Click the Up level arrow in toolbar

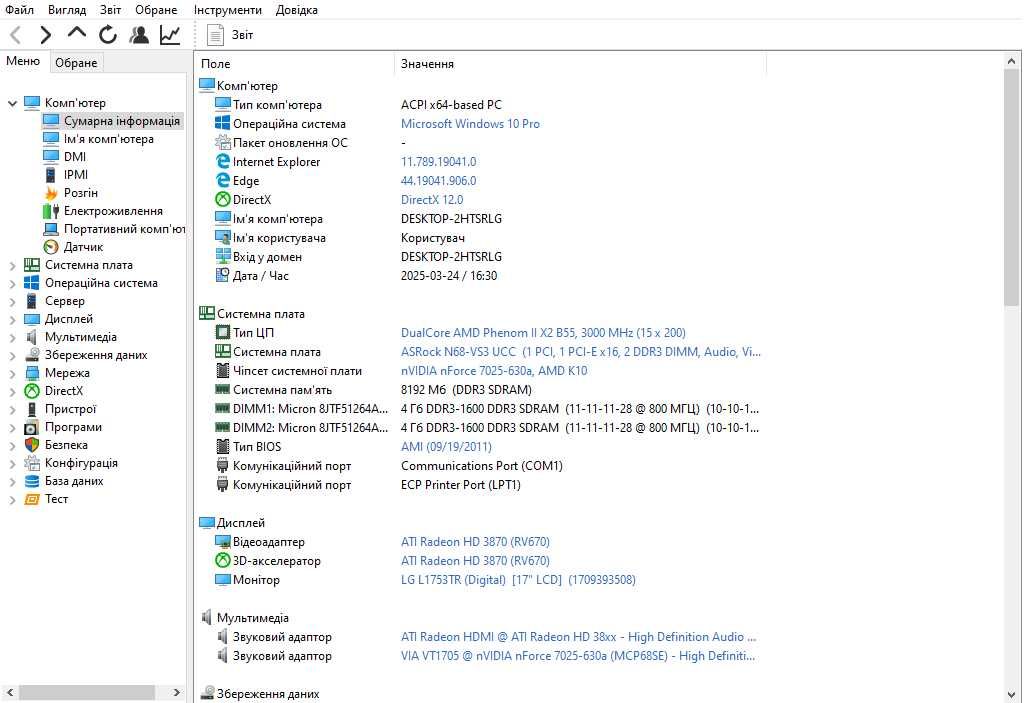(x=77, y=34)
